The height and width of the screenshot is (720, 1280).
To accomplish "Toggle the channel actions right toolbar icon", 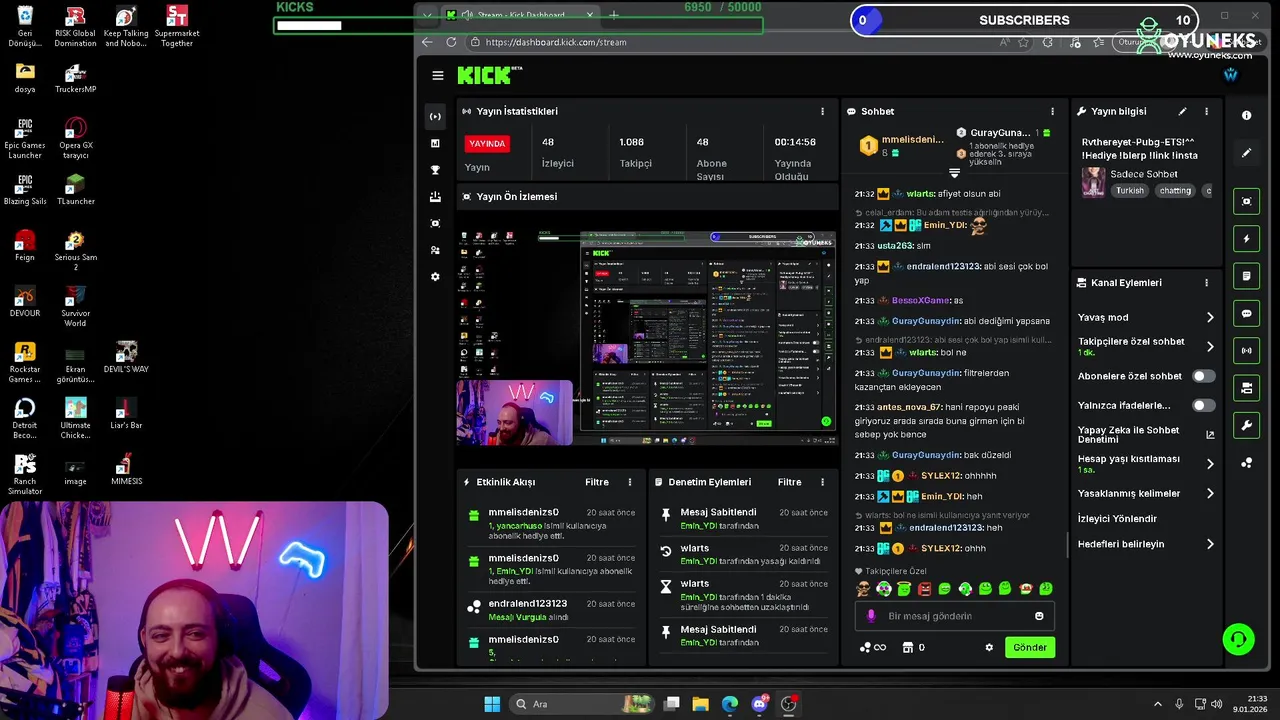I will point(1246,388).
